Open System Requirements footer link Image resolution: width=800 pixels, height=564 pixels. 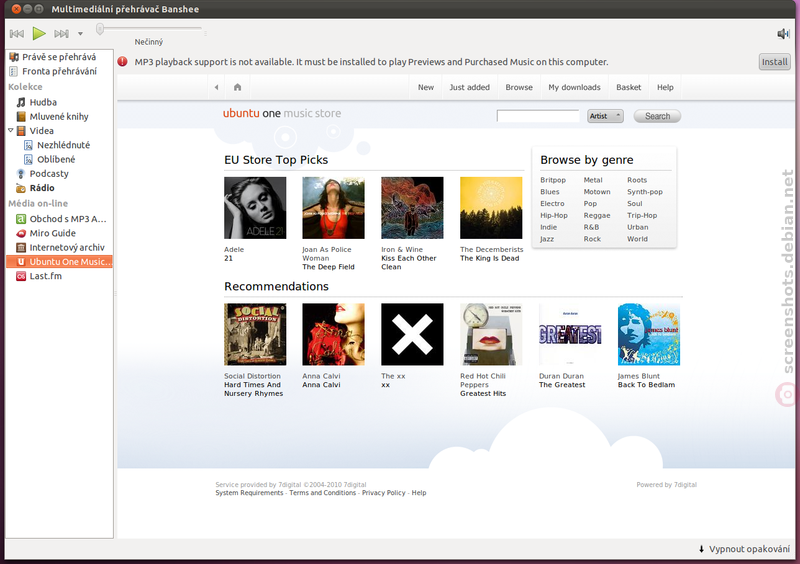[x=249, y=493]
